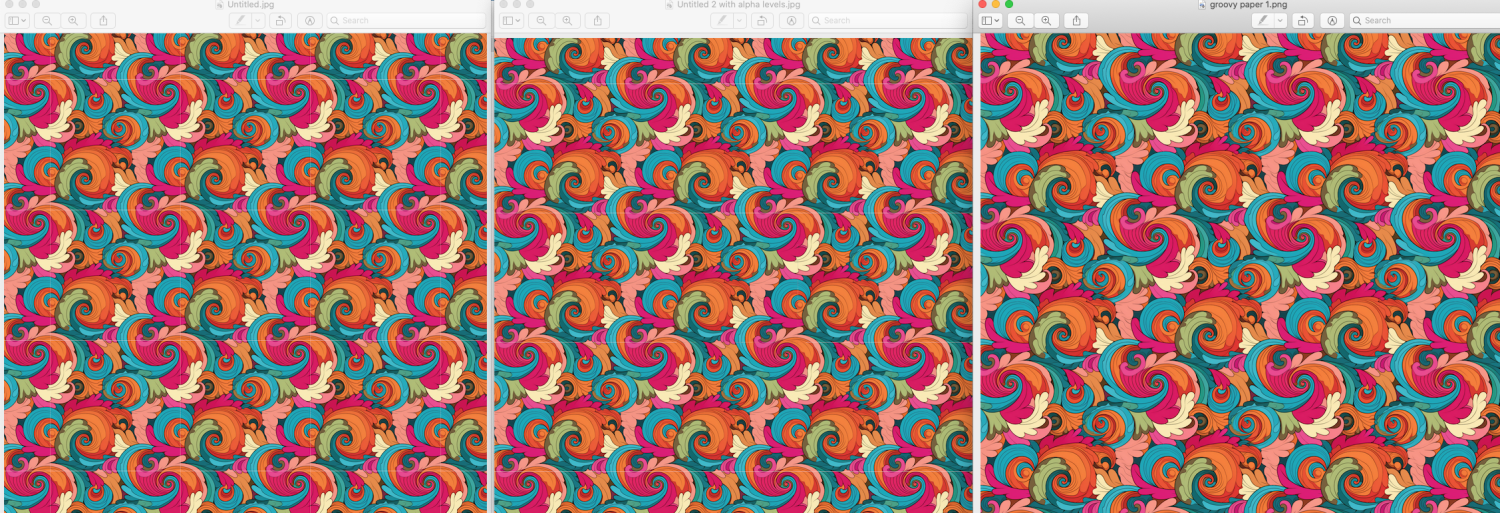Select highlight pen in Untitled 2 window
Image resolution: width=1500 pixels, height=513 pixels.
click(x=722, y=20)
